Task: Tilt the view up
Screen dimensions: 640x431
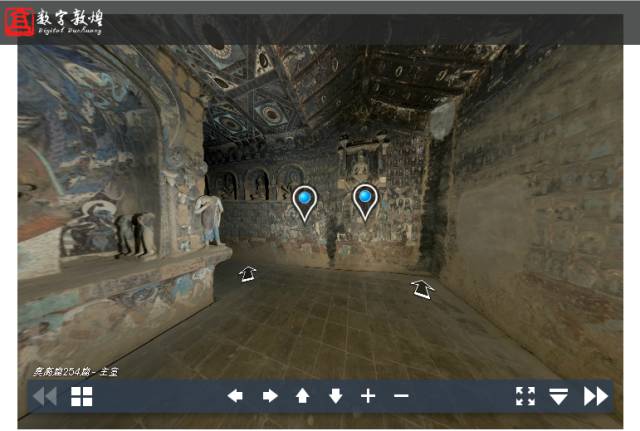Action: 302,396
